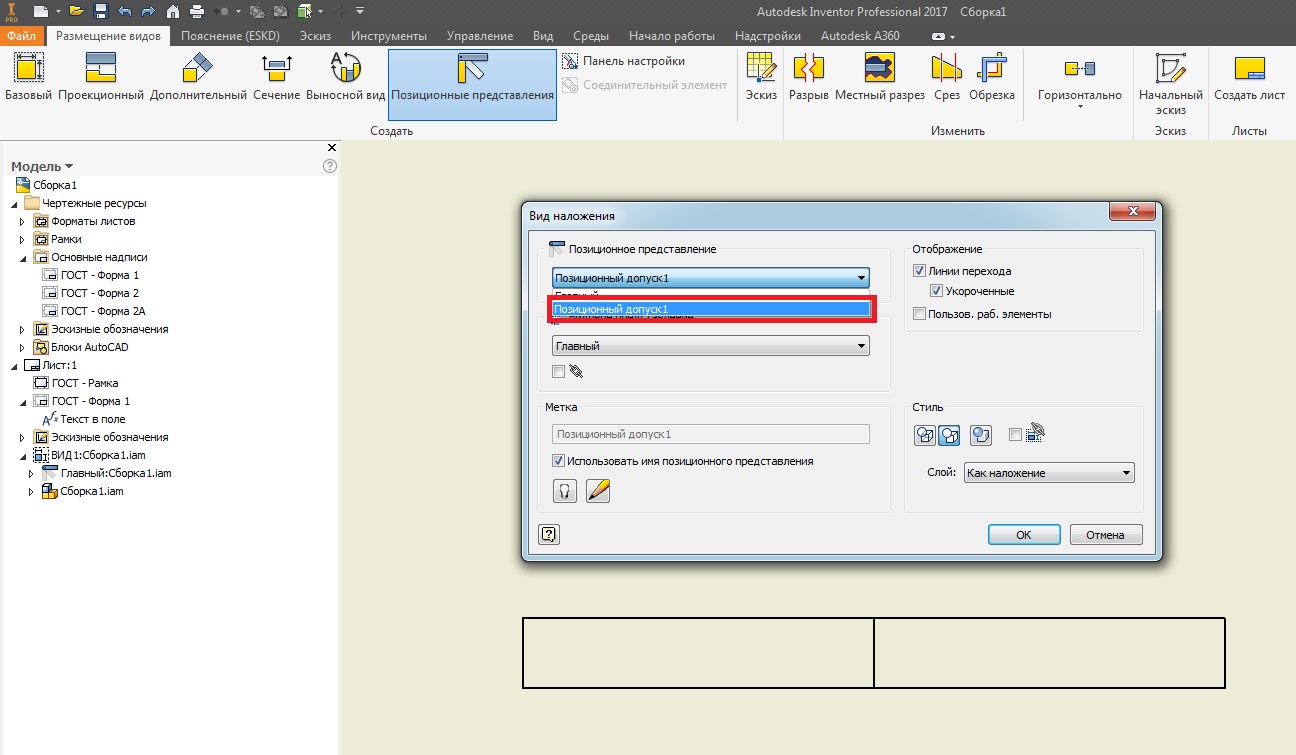Screen dimensions: 1296x755
Task: Toggle the checkbox in the Стиль group
Action: coord(1016,434)
